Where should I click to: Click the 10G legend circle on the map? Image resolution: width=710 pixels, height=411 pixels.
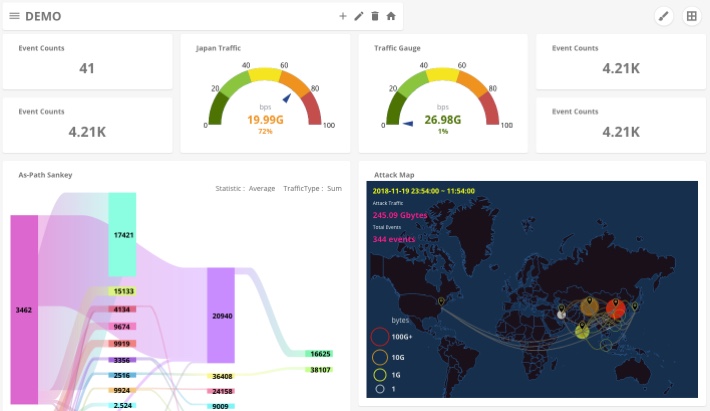(380, 357)
